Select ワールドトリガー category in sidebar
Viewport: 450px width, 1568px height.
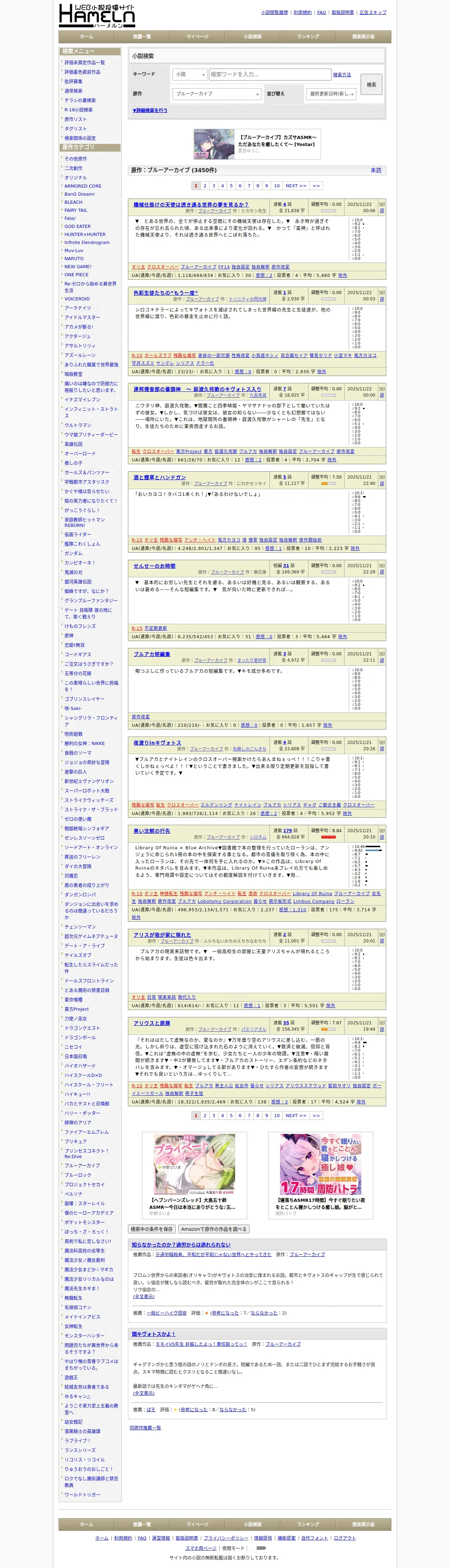pos(82,1494)
